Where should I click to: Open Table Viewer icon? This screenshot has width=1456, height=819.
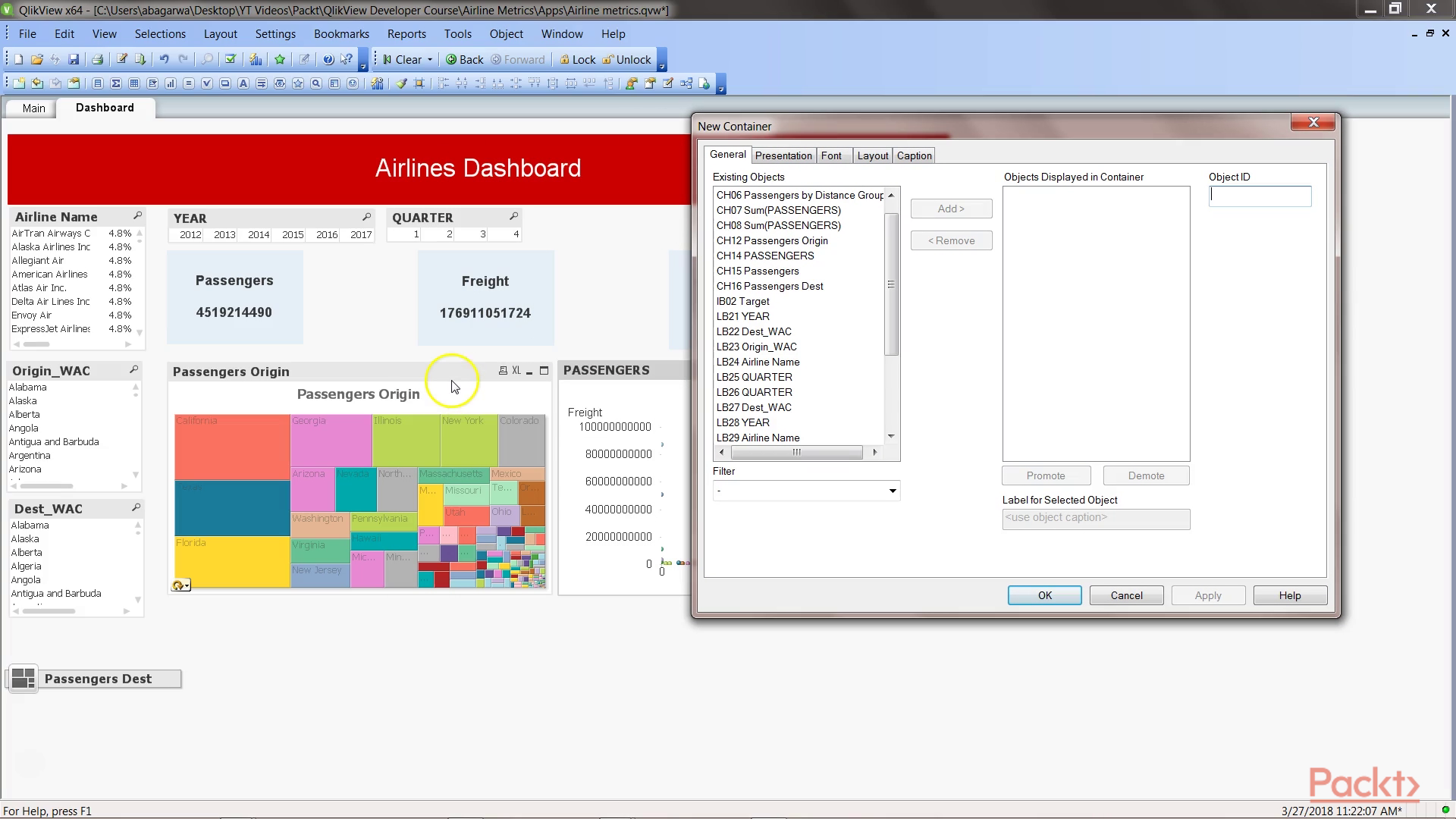[x=686, y=83]
